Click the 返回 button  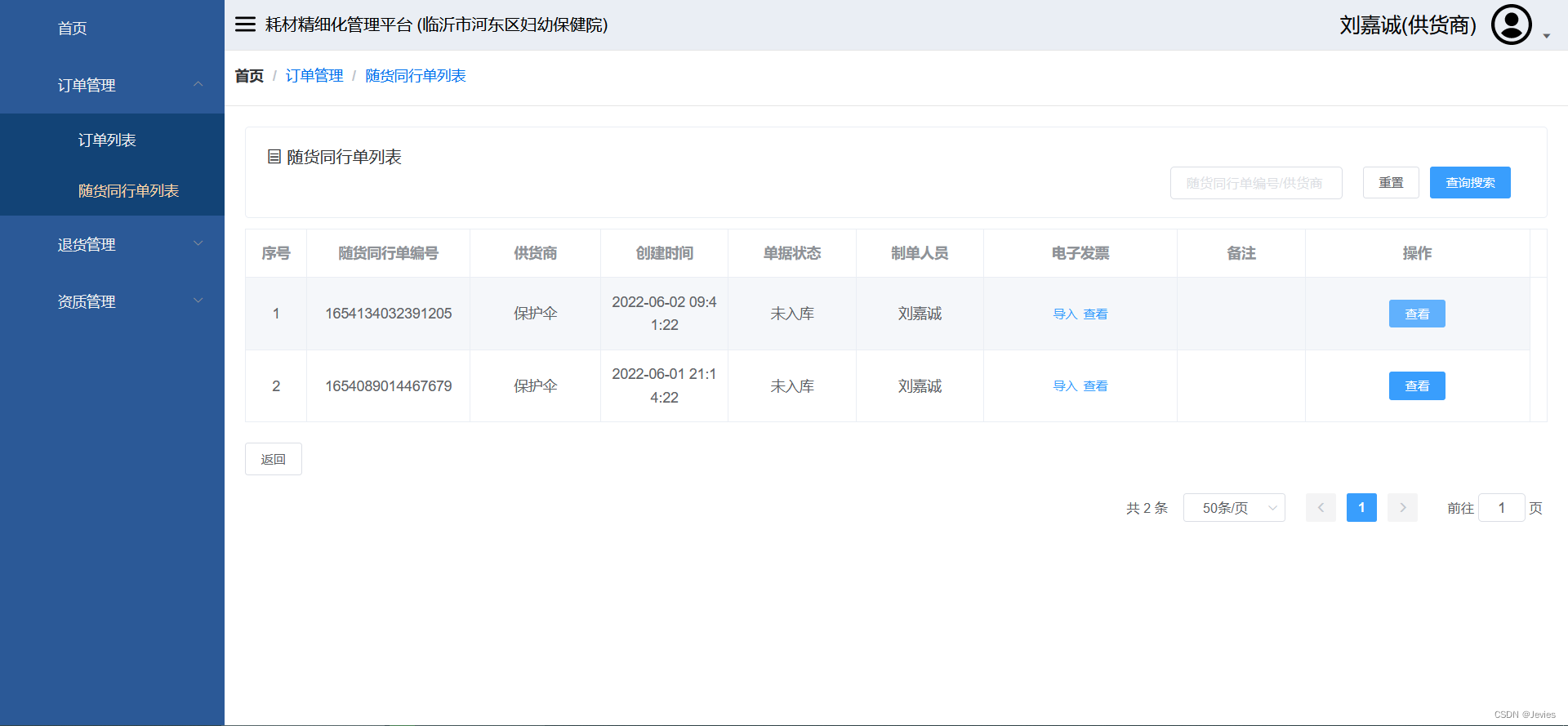point(274,459)
